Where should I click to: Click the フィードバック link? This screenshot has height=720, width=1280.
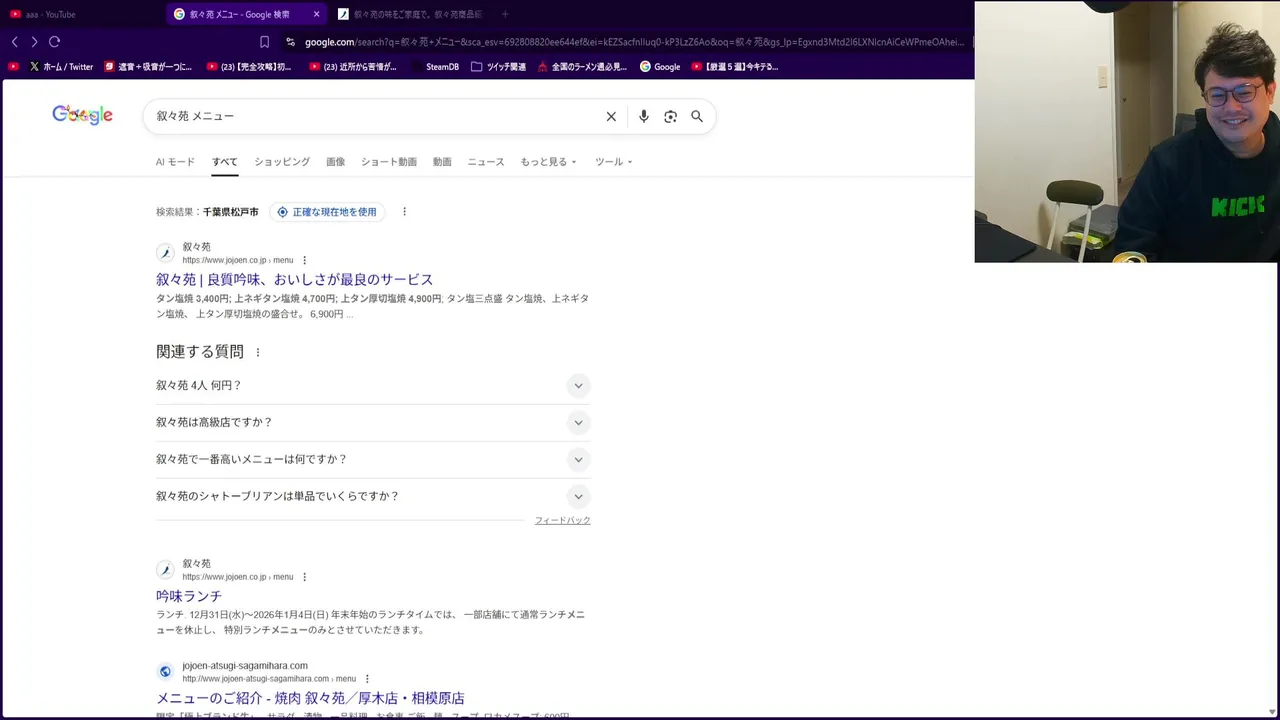coord(562,521)
